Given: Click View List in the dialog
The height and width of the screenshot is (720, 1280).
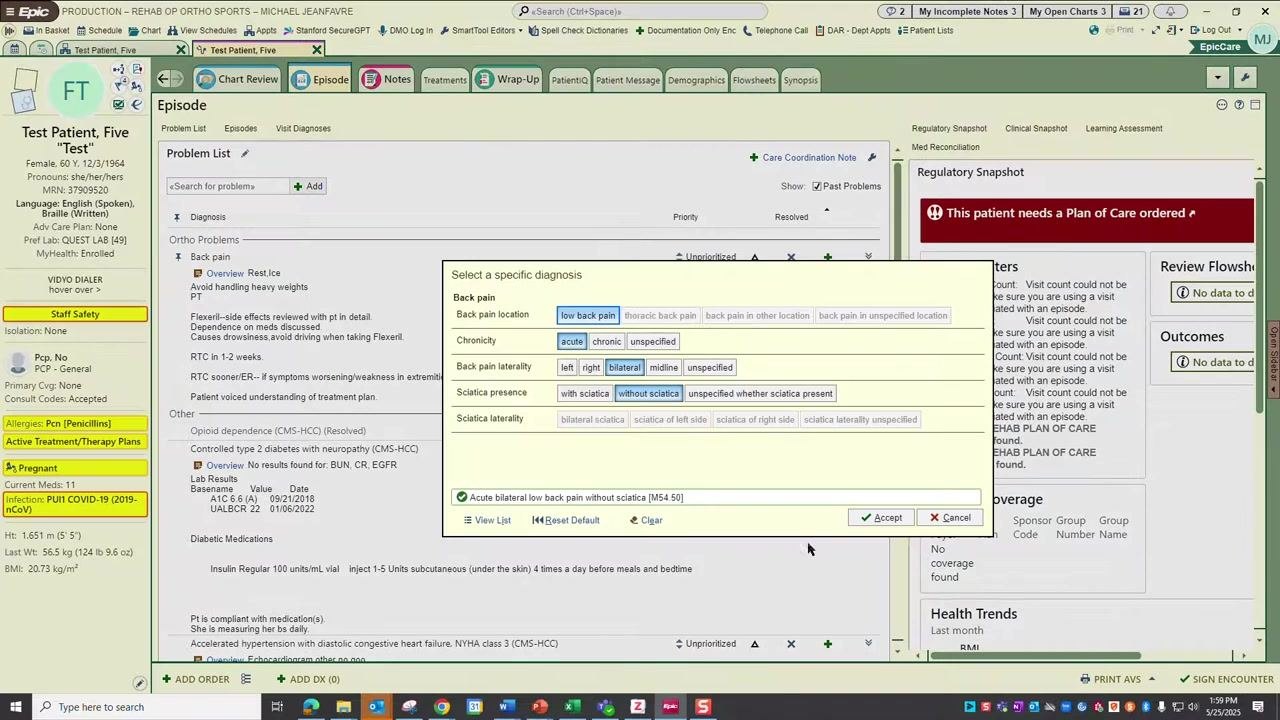Looking at the screenshot, I should point(487,520).
